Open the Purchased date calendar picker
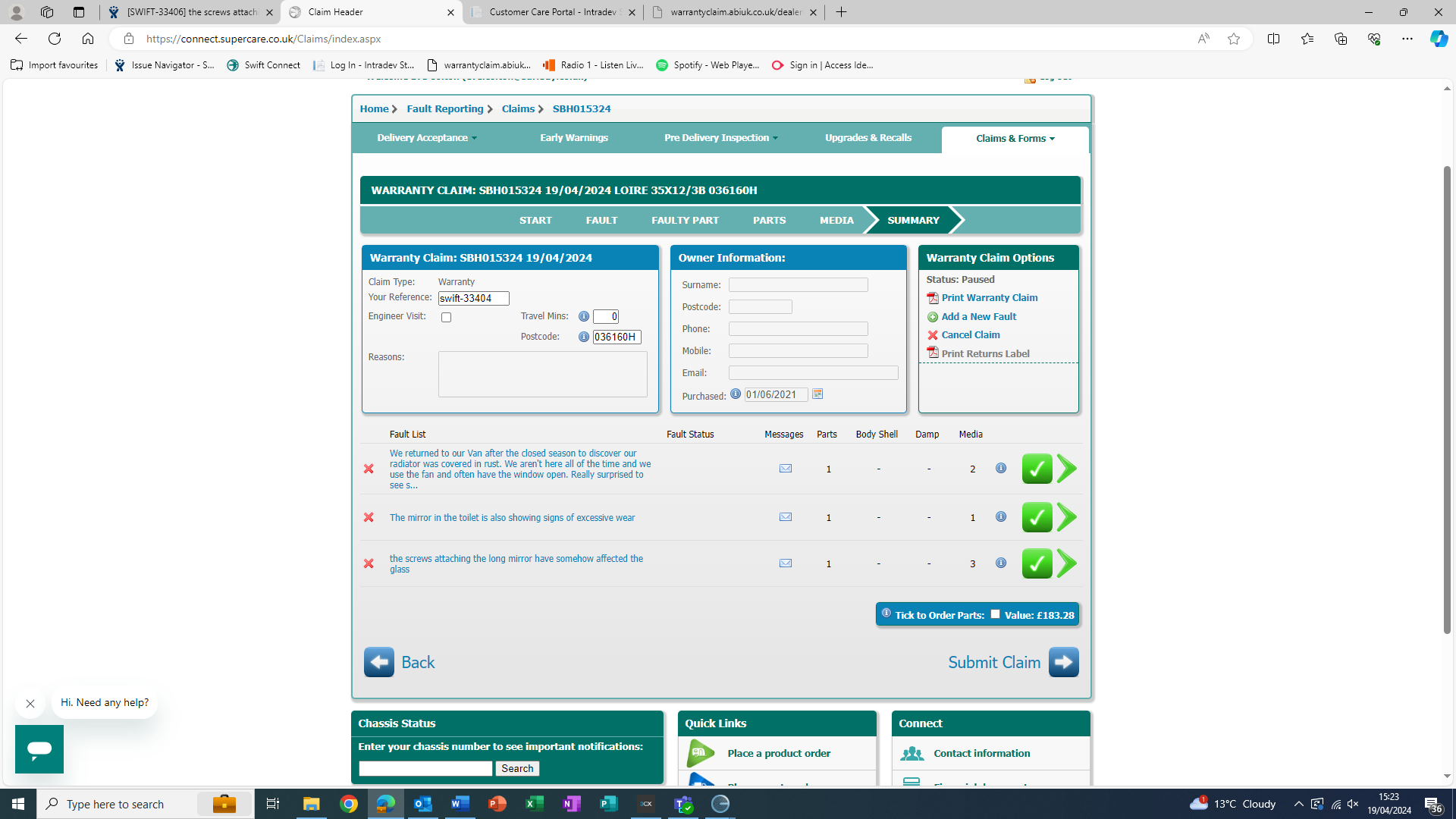1456x819 pixels. coord(817,394)
